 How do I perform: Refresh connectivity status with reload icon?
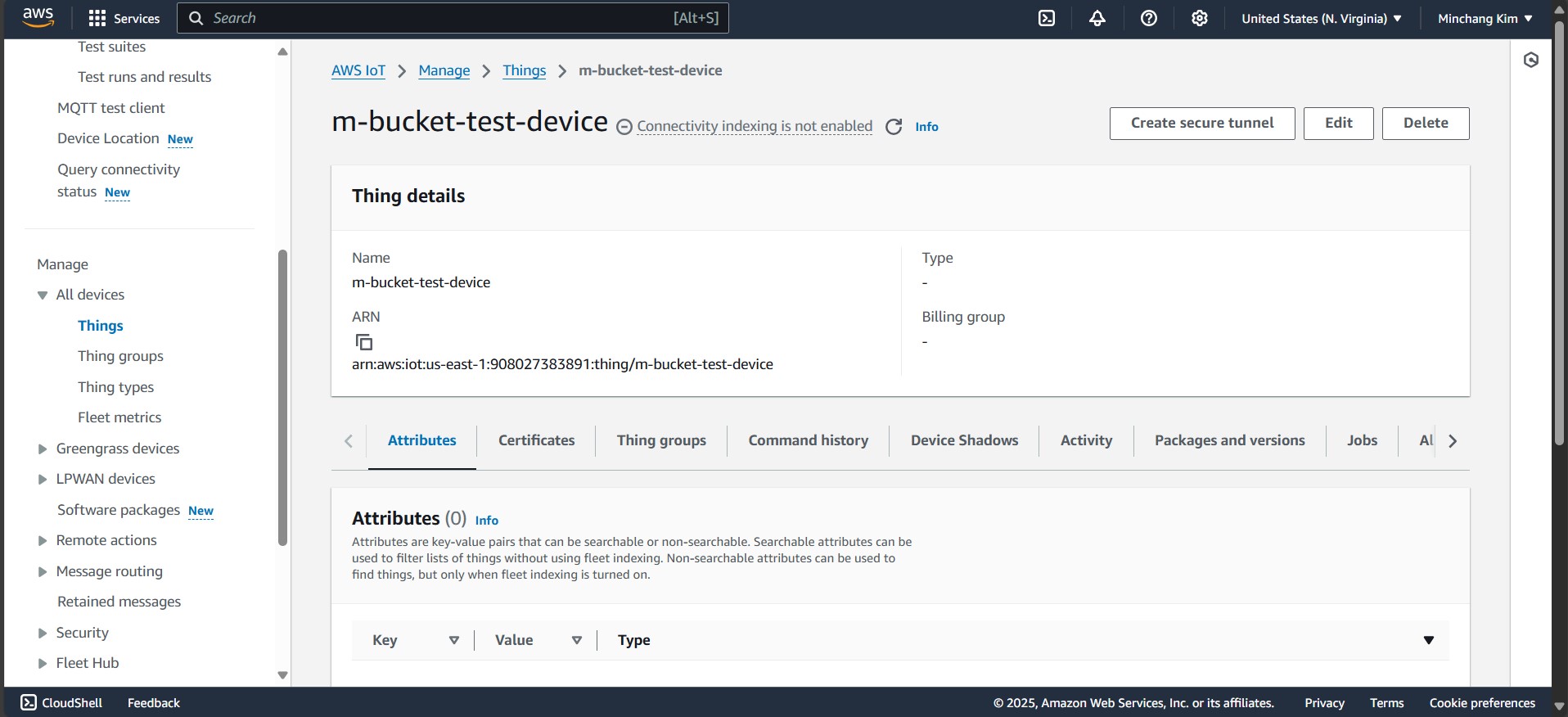coord(894,127)
